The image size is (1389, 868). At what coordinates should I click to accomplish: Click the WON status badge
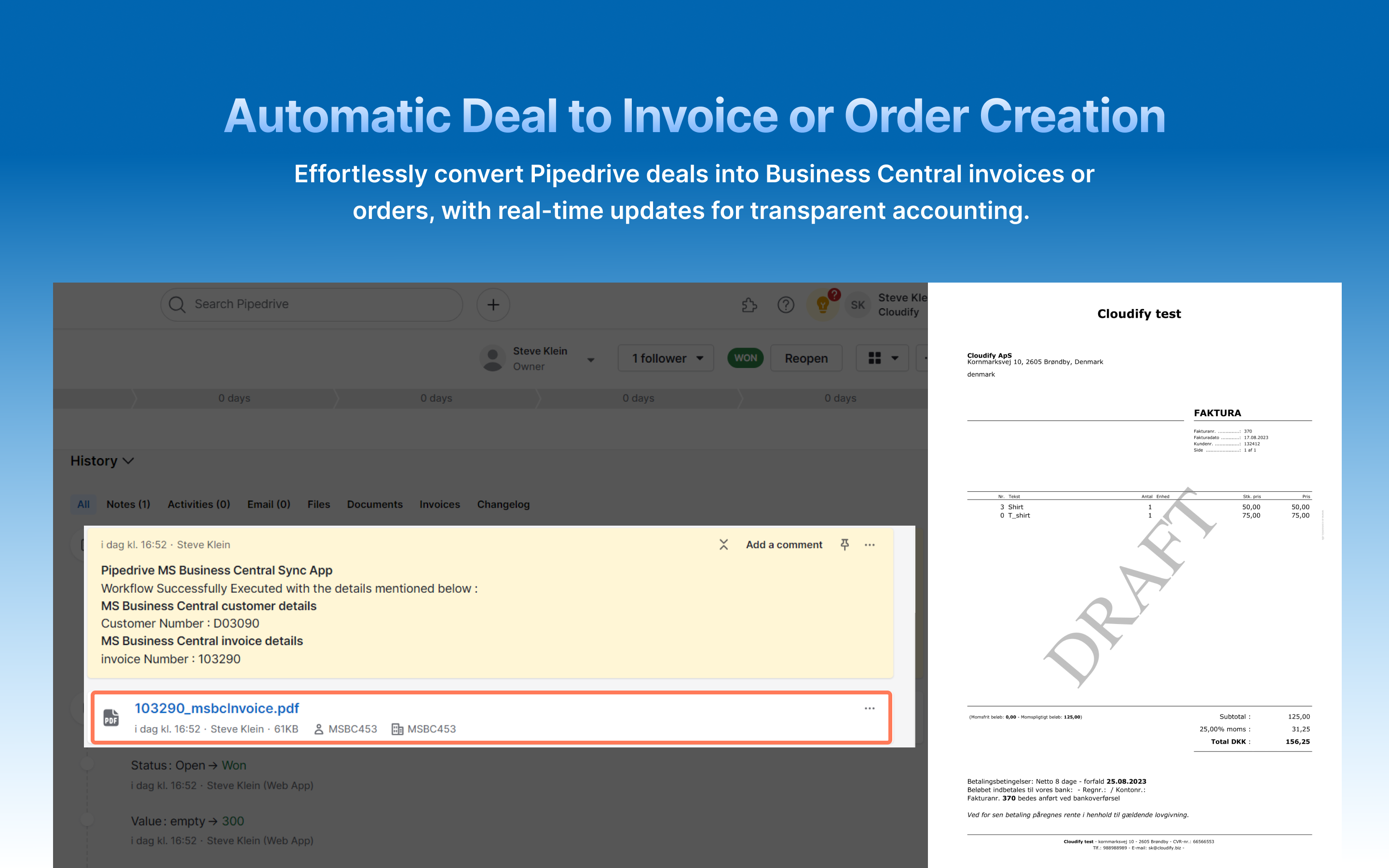pyautogui.click(x=745, y=358)
